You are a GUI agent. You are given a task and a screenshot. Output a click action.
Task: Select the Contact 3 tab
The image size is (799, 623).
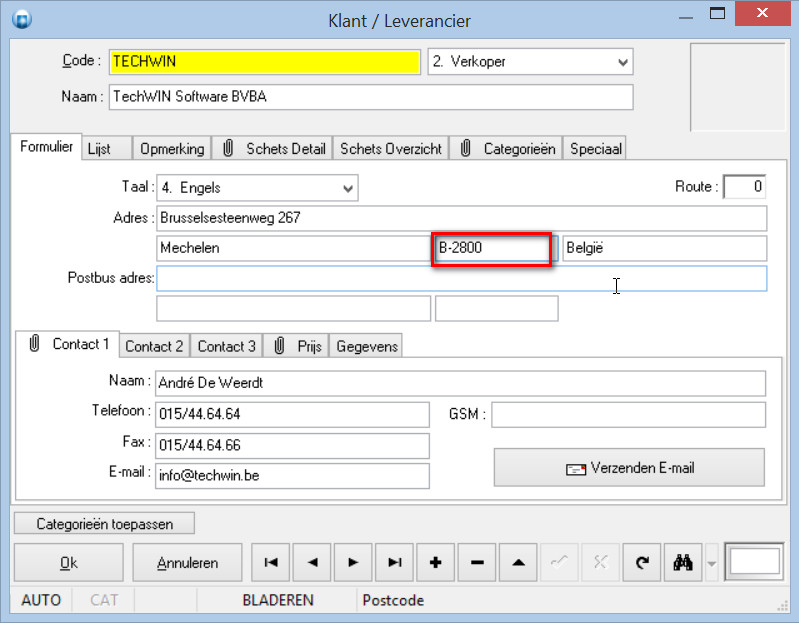[226, 346]
